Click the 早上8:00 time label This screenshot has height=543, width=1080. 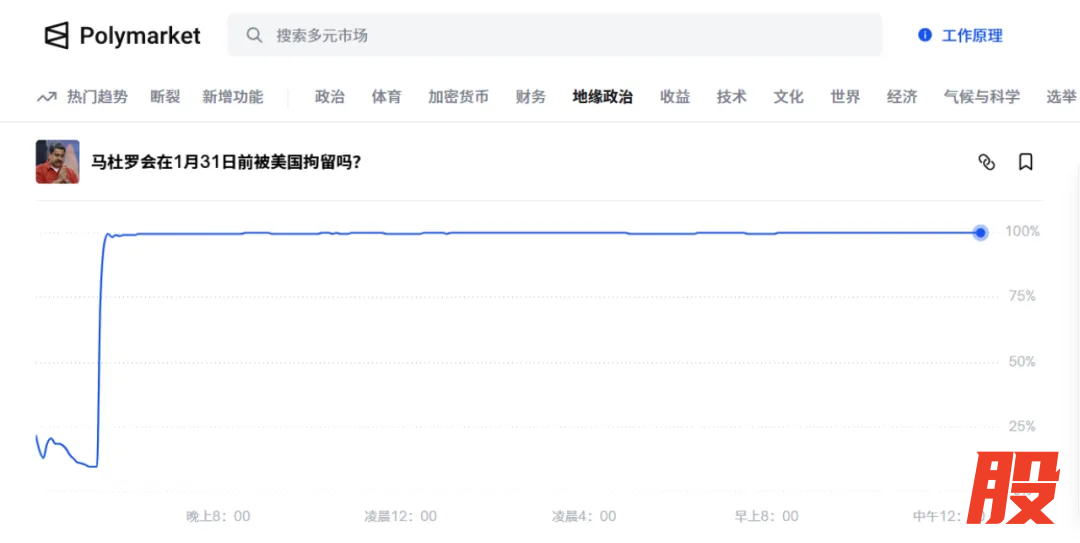pos(767,516)
